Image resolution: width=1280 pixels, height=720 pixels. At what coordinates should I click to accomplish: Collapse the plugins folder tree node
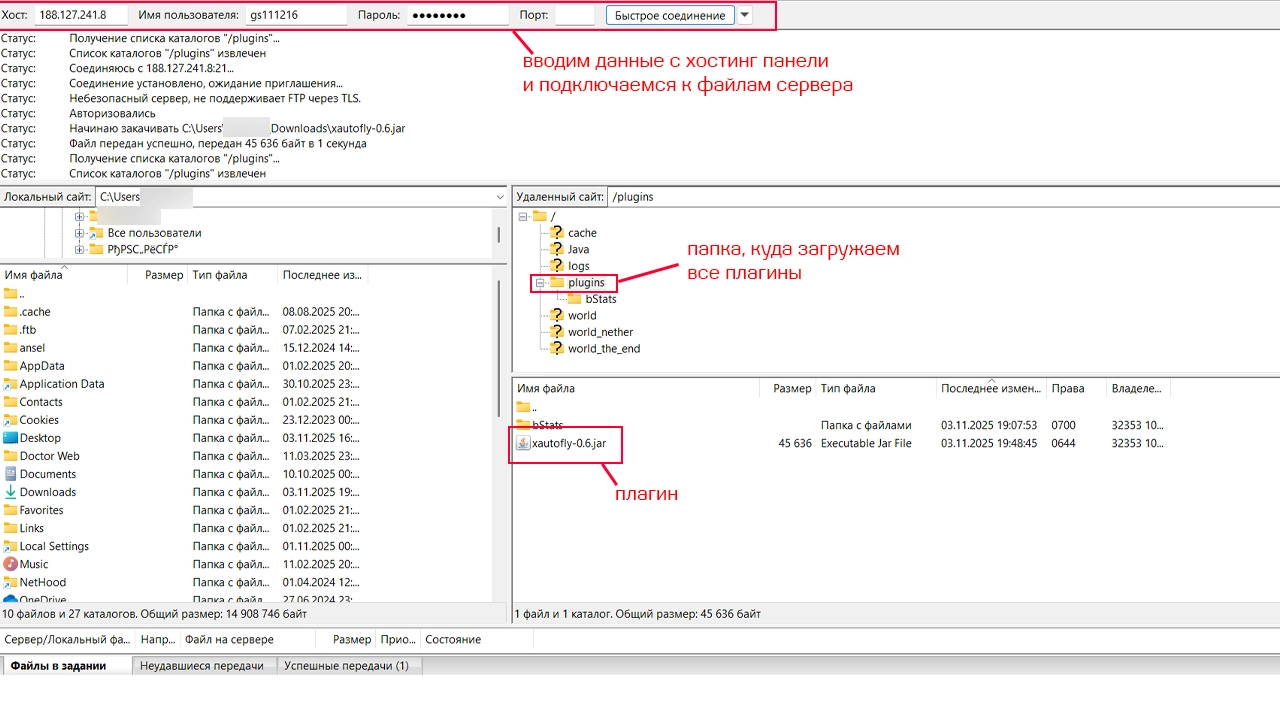point(539,283)
